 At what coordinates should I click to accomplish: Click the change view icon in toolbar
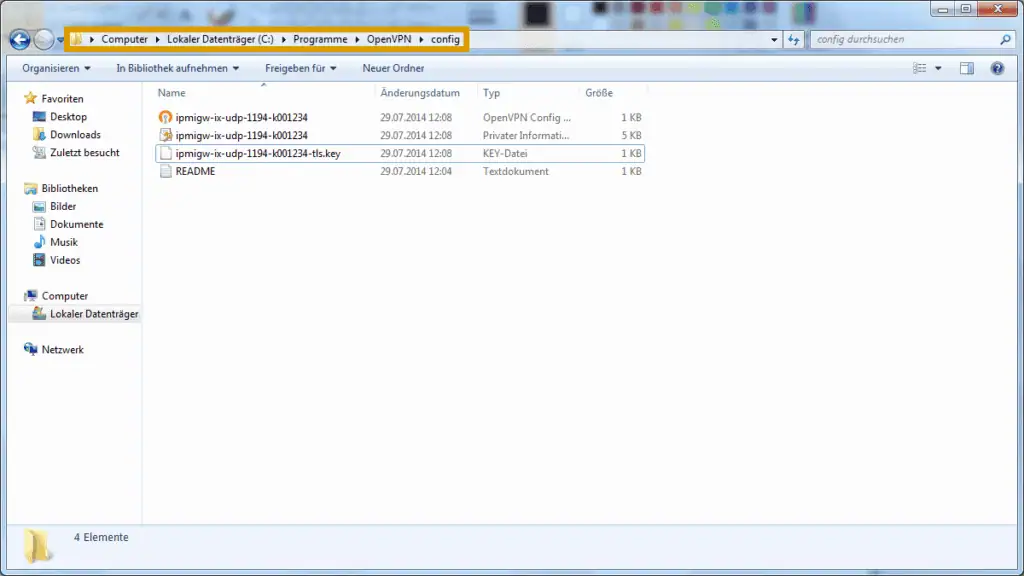[920, 68]
